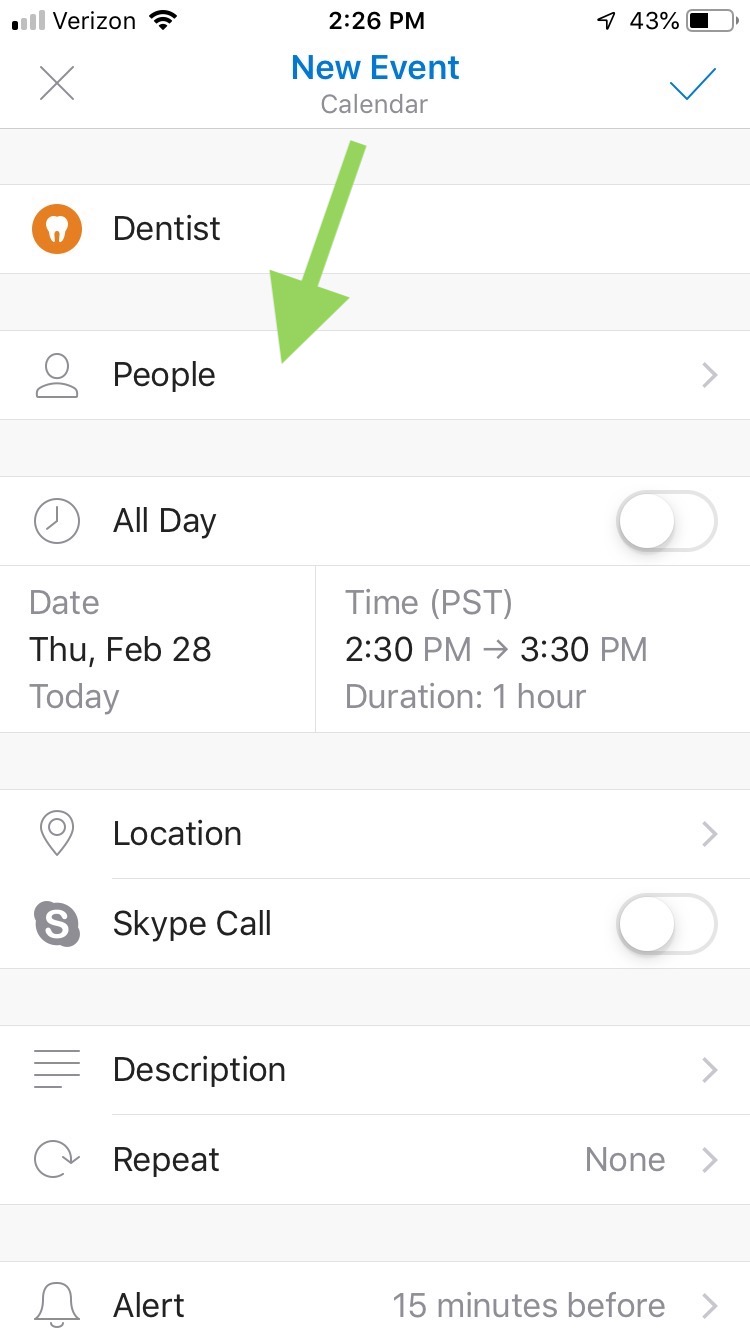Tap the Location pin icon
The height and width of the screenshot is (1334, 750).
(57, 834)
